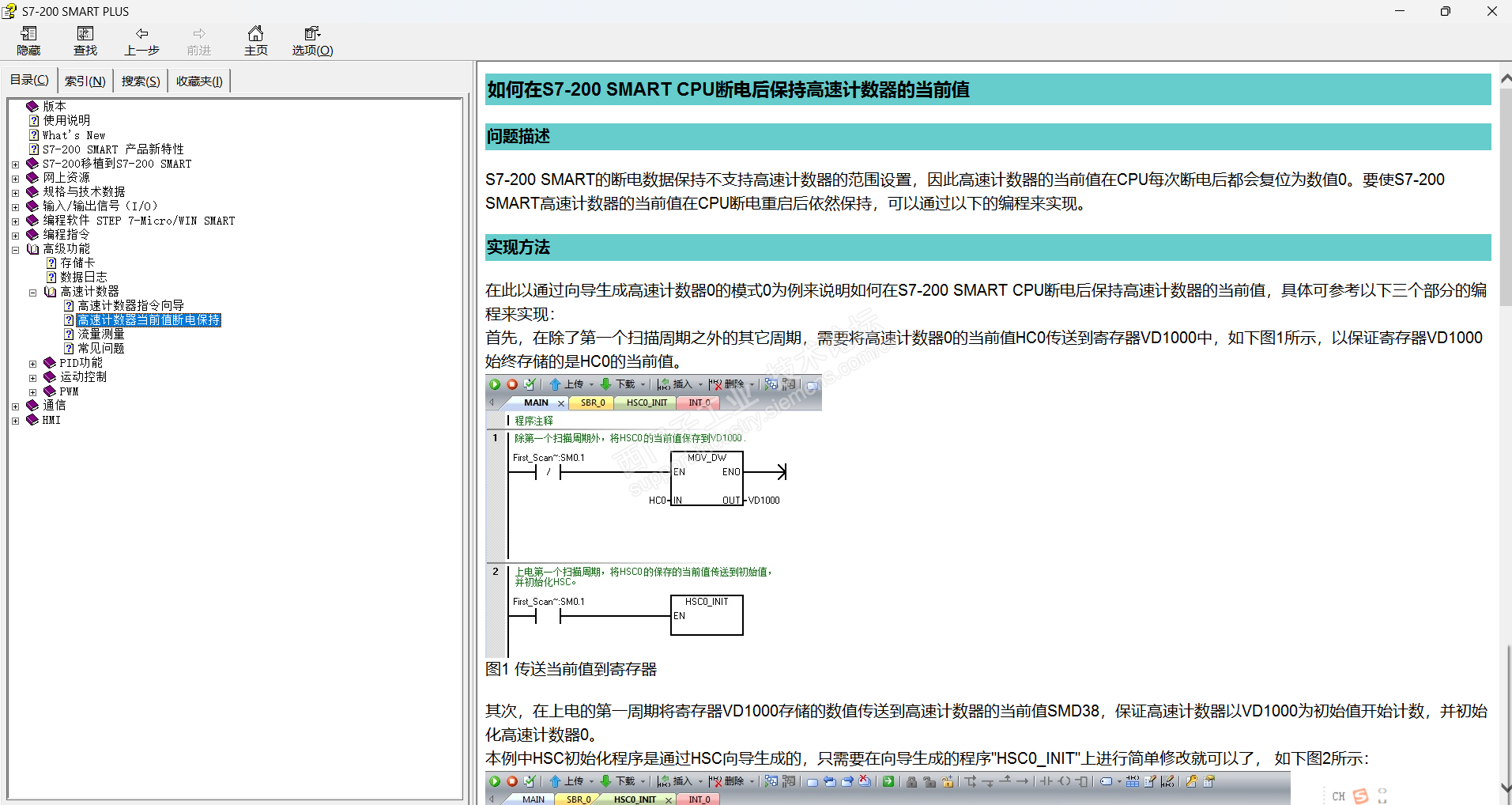1512x805 pixels.
Task: Go back with the 上一步 toolbar button
Action: (x=142, y=40)
